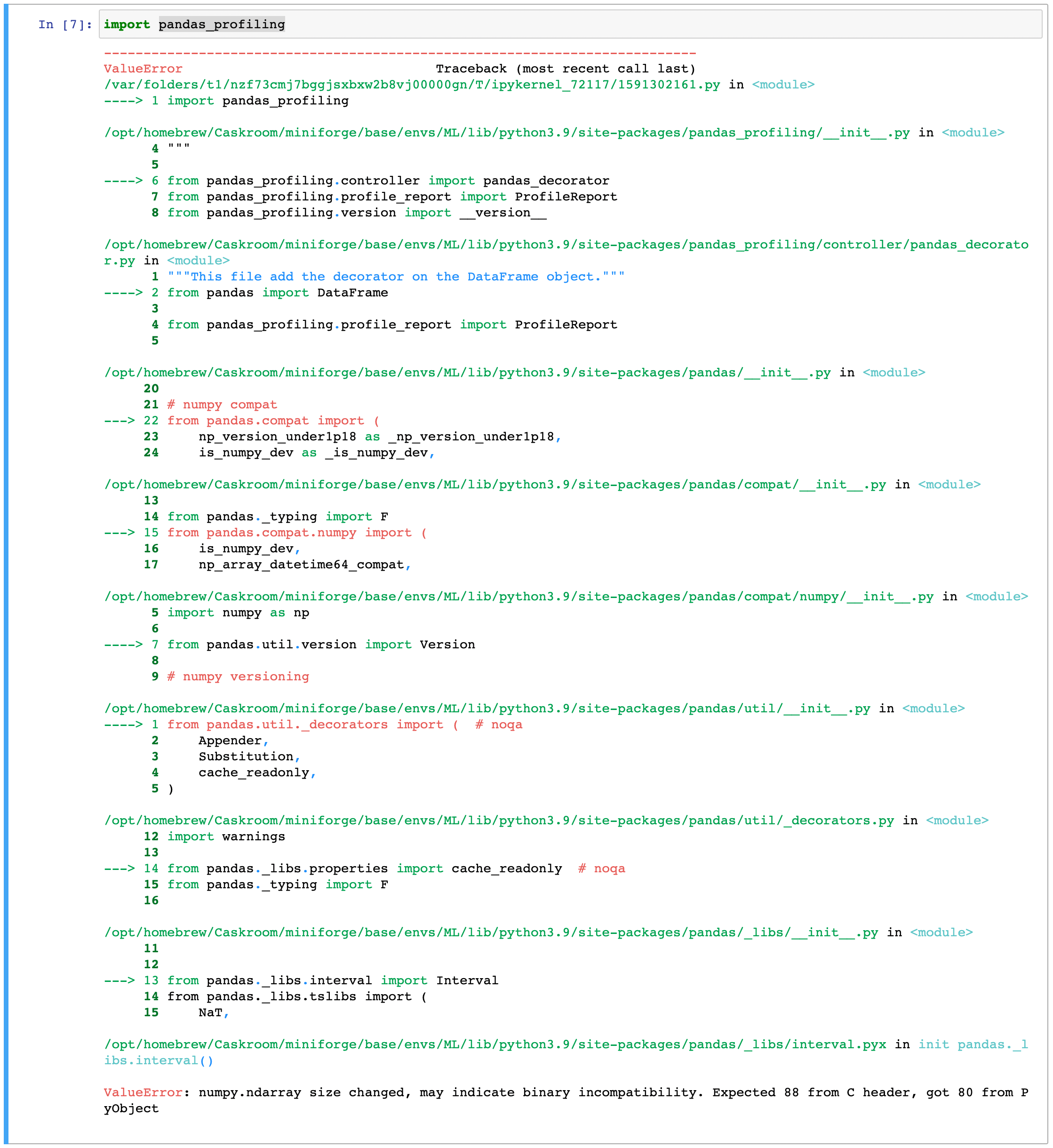Screen dimensions: 1053x1148
Task: Click the 'Appender,' line
Action: pos(234,741)
